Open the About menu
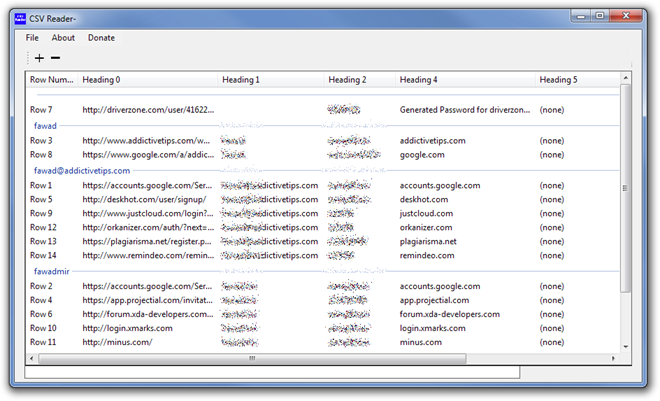Screen dimensions: 660x401 pyautogui.click(x=63, y=37)
